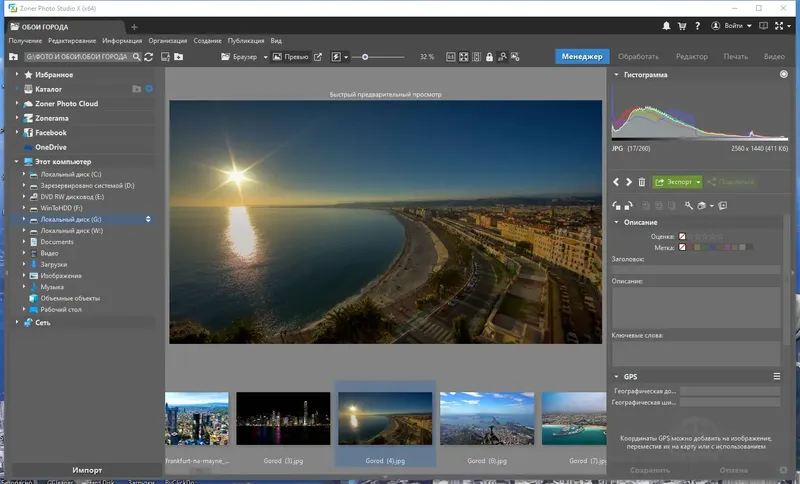This screenshot has width=800, height=484.
Task: Click the green Экспорт button
Action: pyautogui.click(x=677, y=182)
